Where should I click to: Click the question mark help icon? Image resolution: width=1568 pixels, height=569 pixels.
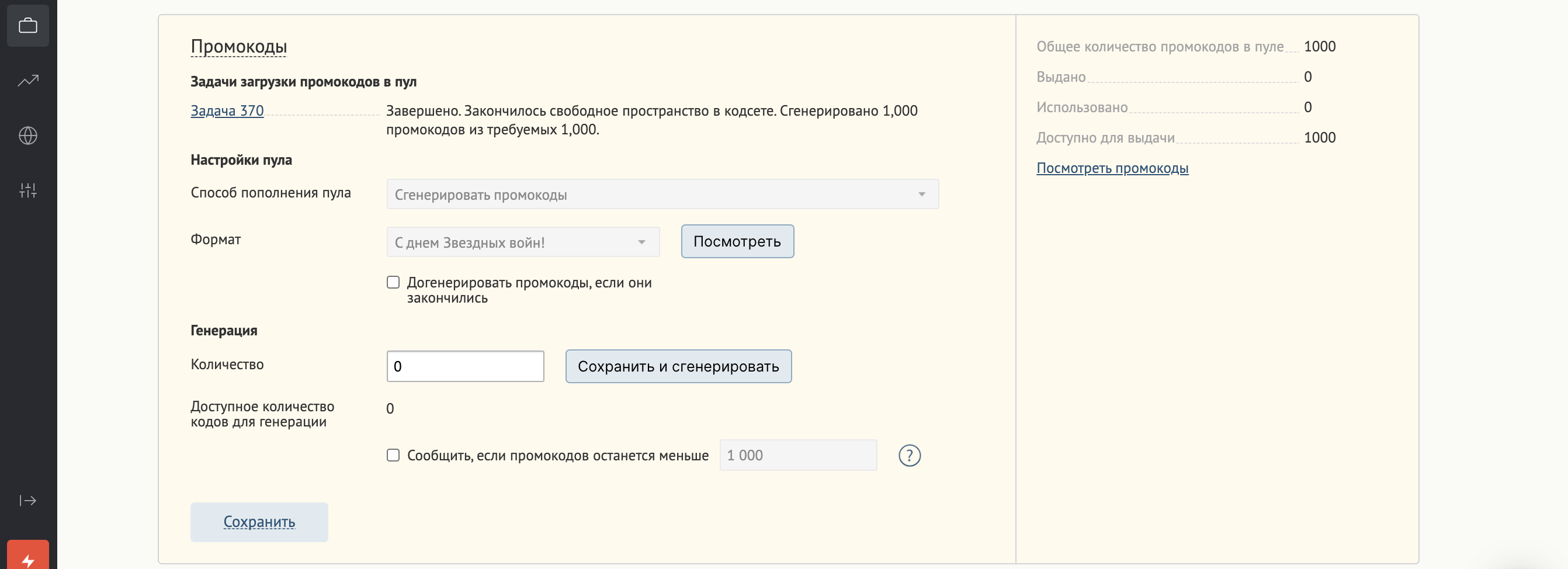[x=910, y=455]
